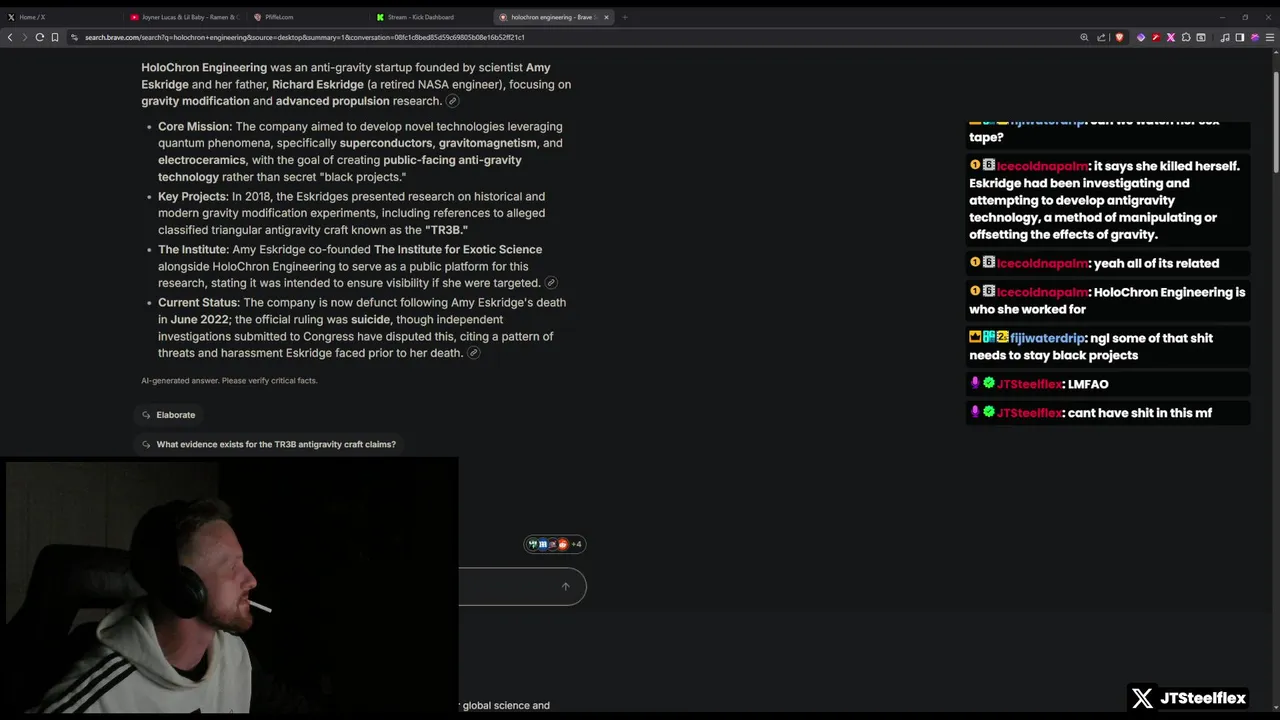Click citation link icon after 'she were targeted'
Viewport: 1280px width, 720px height.
[550, 283]
